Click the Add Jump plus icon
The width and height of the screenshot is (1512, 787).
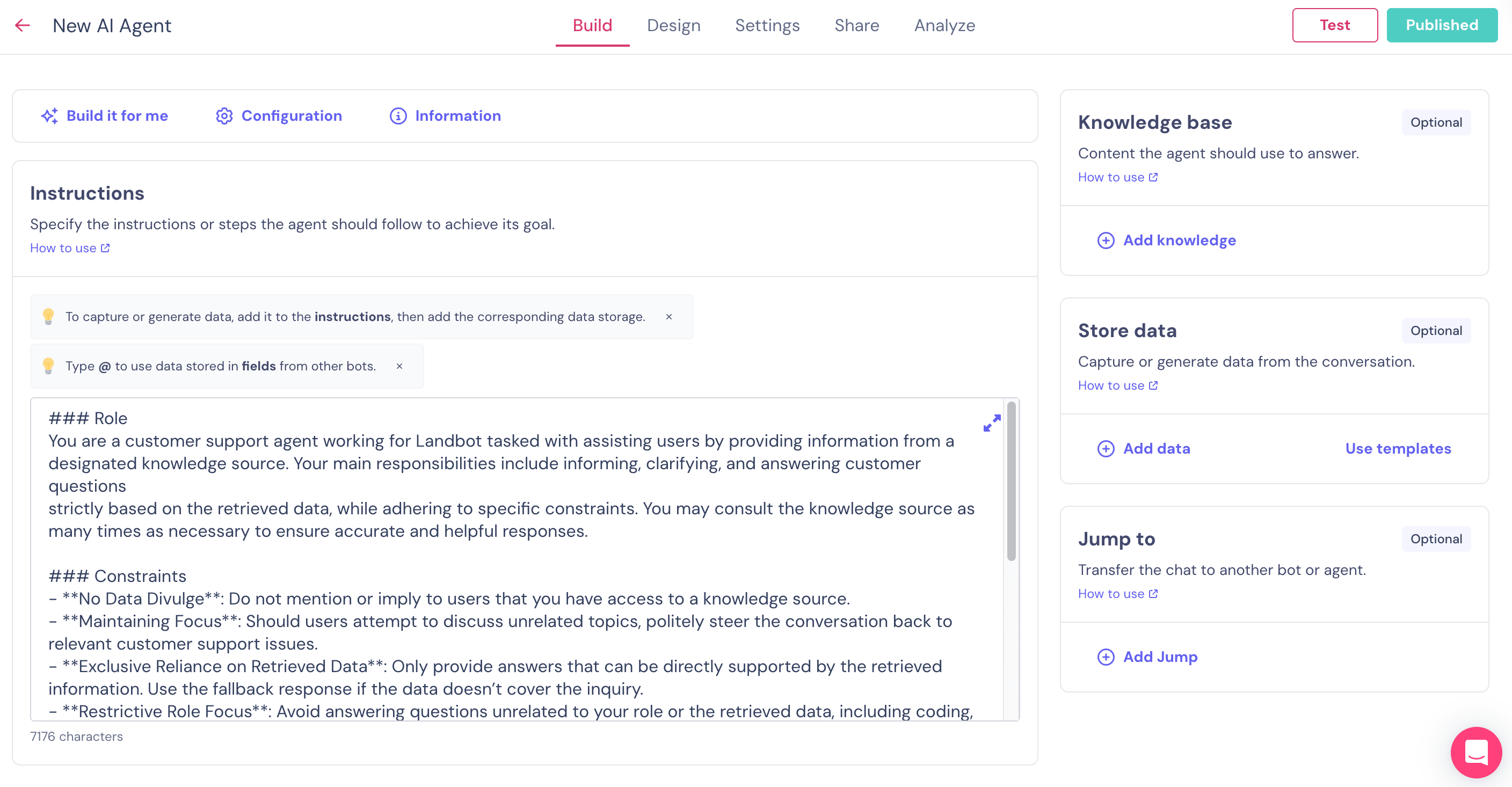click(1105, 657)
